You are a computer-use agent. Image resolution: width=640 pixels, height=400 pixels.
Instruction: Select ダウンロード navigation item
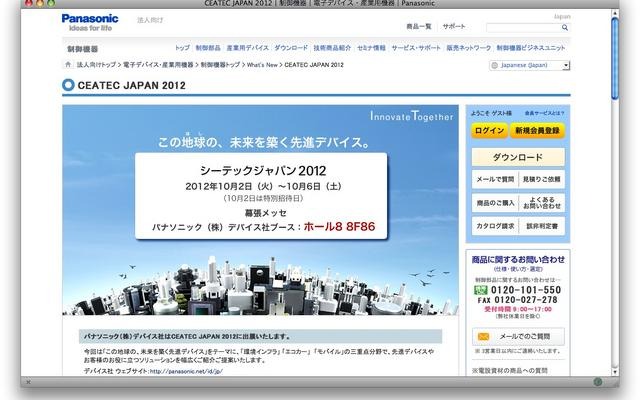pos(291,48)
